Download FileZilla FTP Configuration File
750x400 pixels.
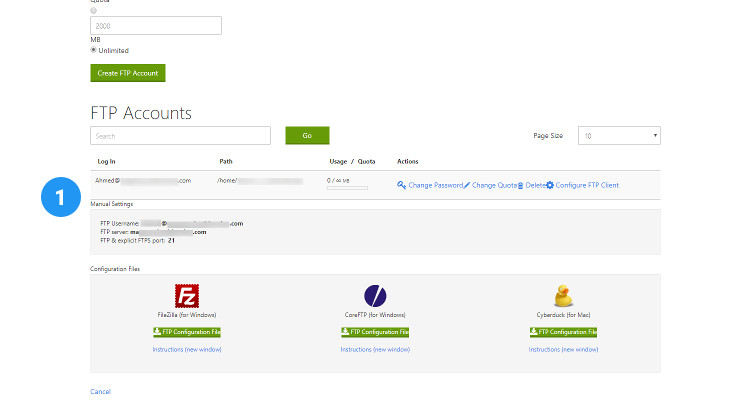coord(187,331)
